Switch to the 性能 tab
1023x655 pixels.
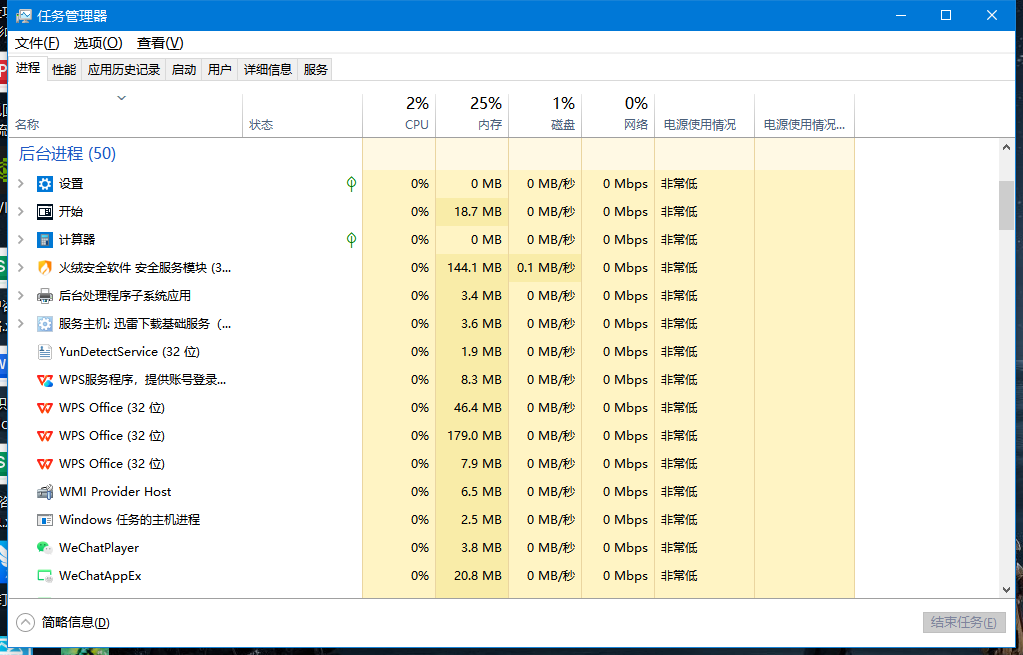click(63, 68)
